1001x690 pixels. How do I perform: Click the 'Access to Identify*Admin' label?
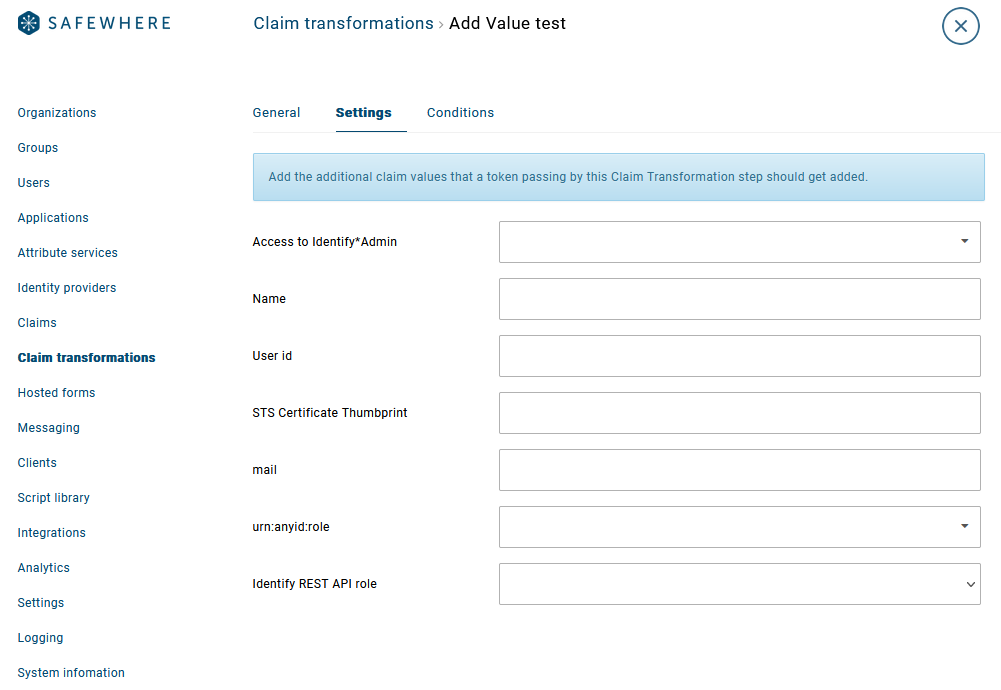(x=324, y=242)
